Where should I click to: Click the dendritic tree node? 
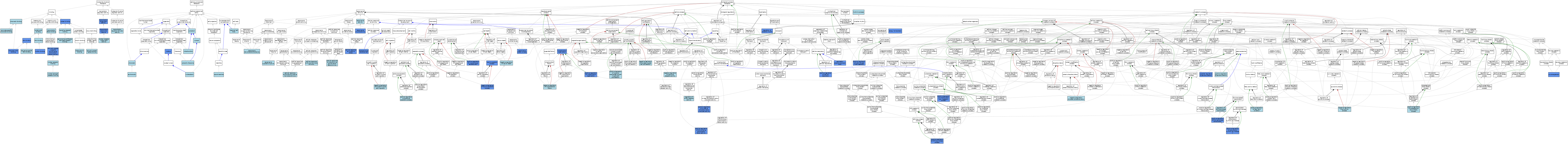pyautogui.click(x=223, y=51)
